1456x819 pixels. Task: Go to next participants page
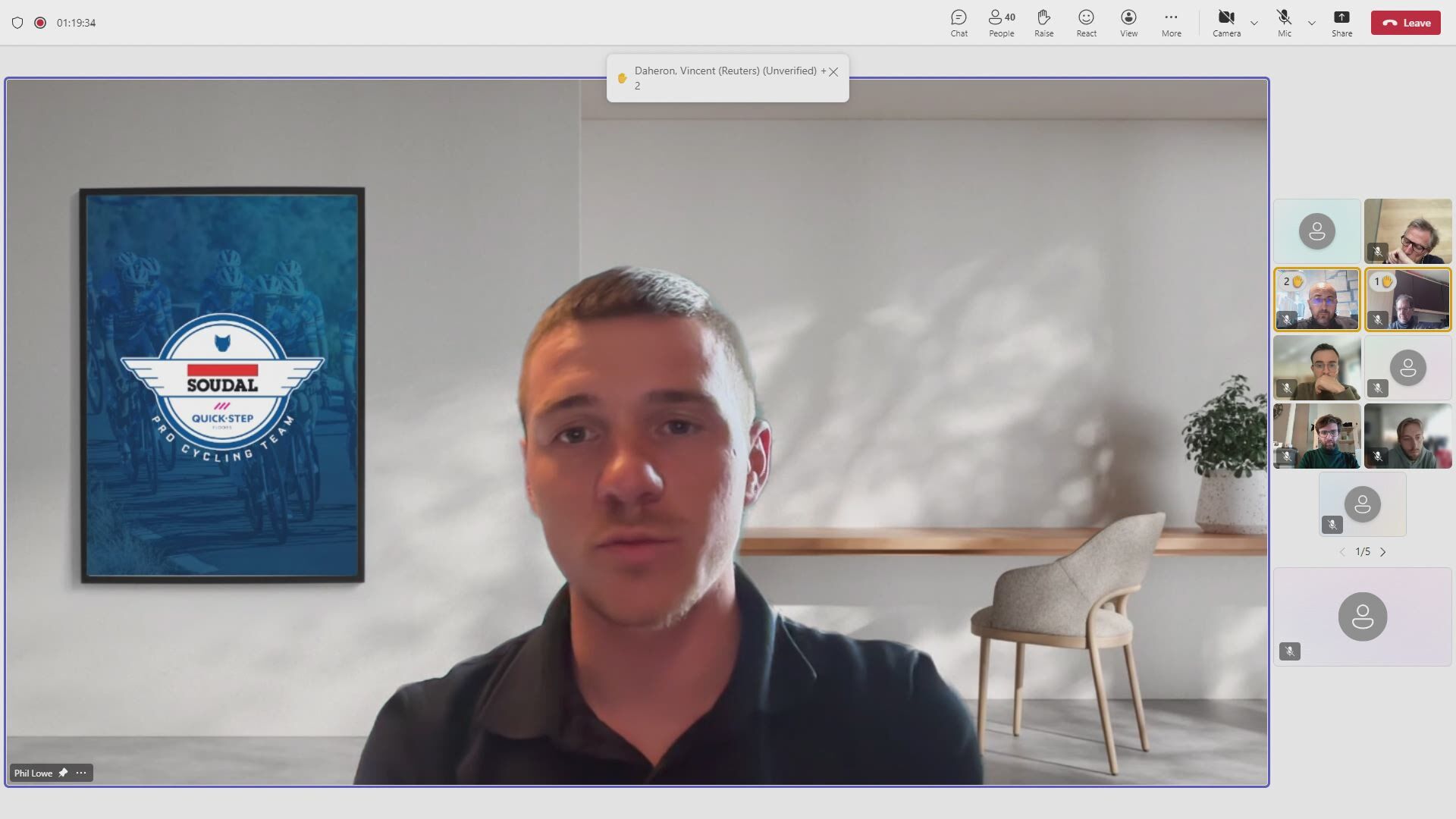tap(1383, 552)
